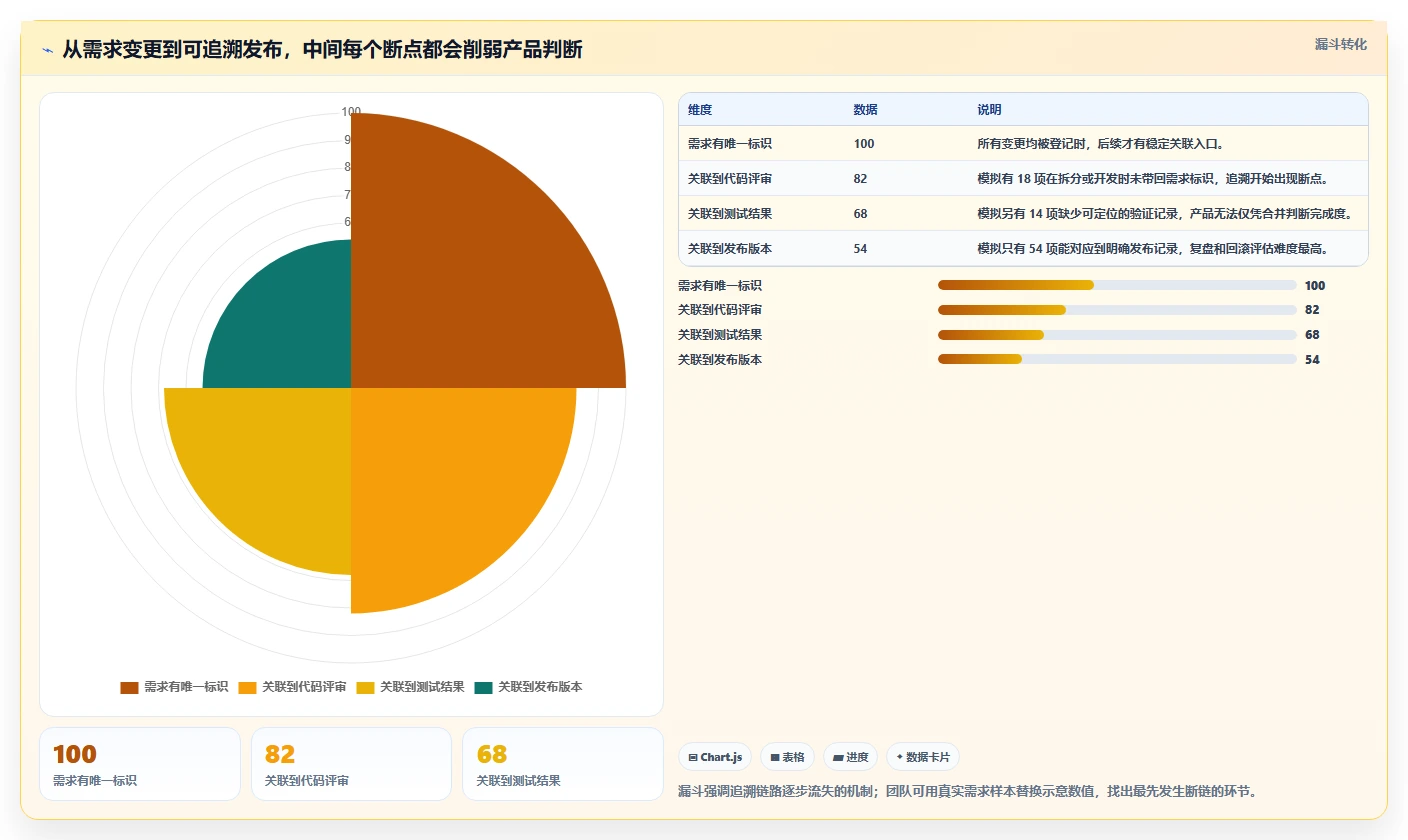The height and width of the screenshot is (840, 1408).
Task: Click the page title 从需求变更到可追溯发布
Action: 322,50
